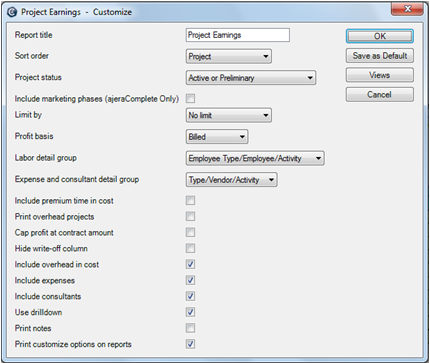
Task: Open Expense and consultant detail group dropdown
Action: (x=231, y=180)
